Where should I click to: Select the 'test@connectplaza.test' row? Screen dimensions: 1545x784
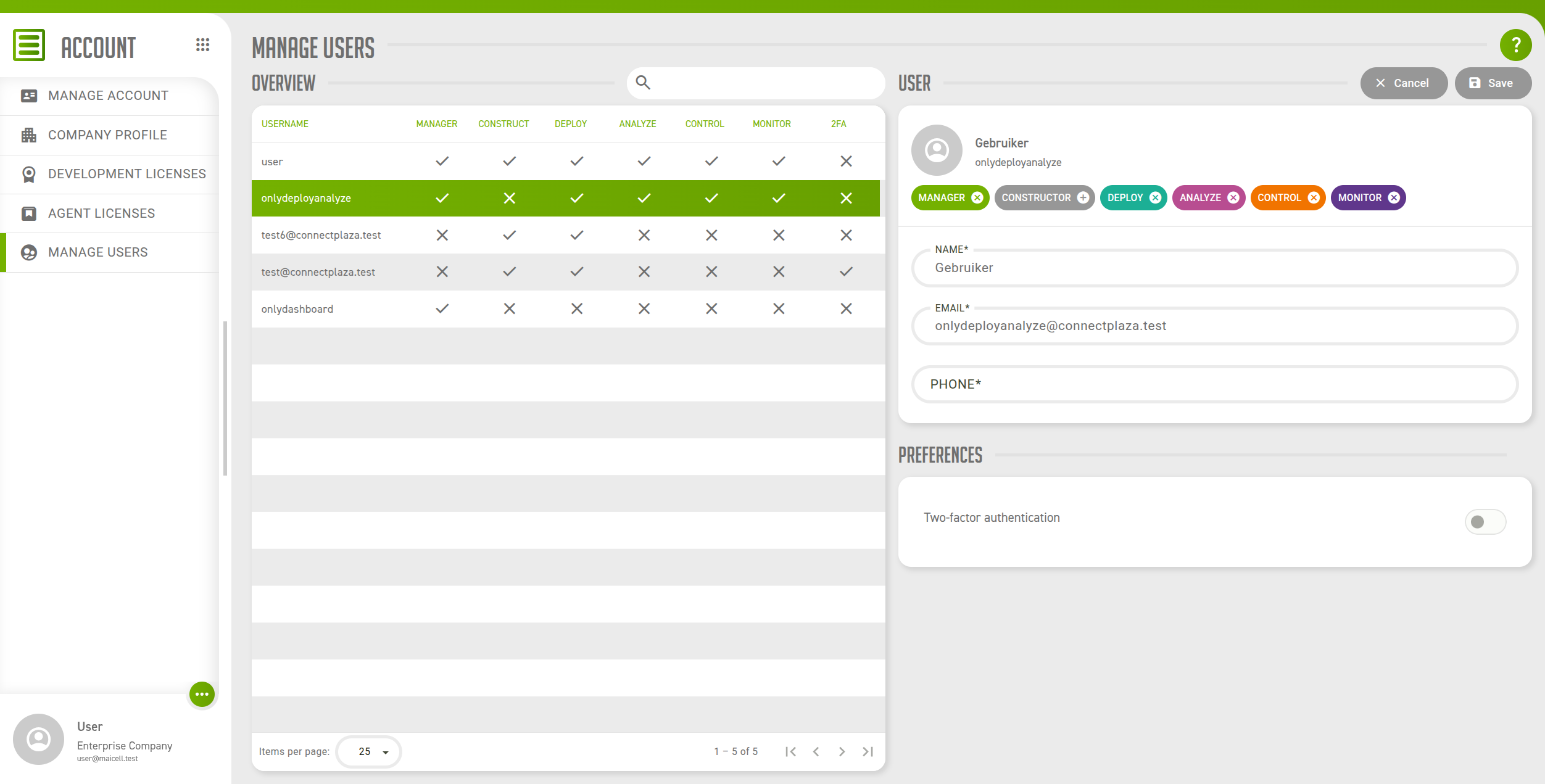568,272
